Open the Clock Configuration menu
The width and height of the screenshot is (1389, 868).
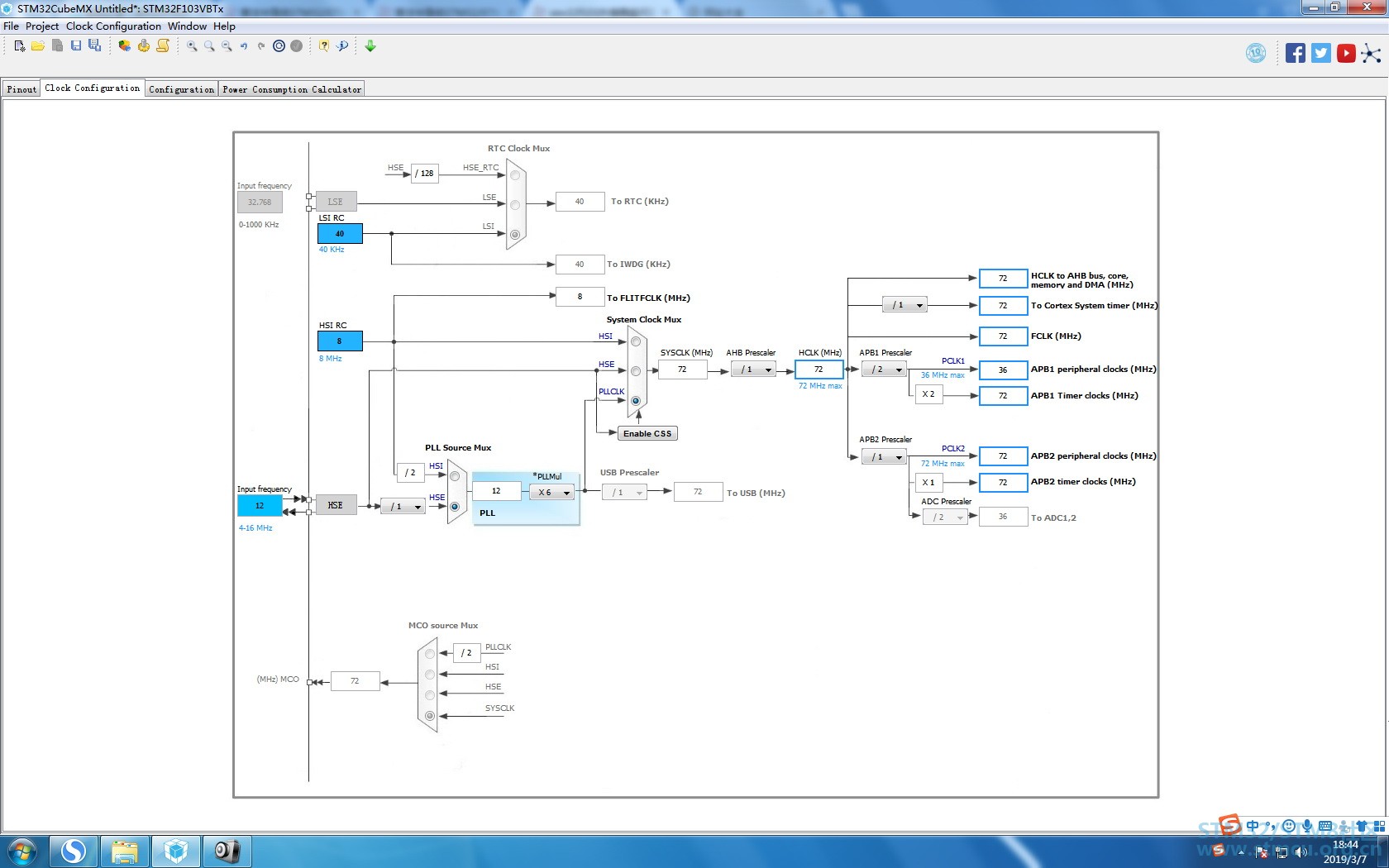[x=113, y=26]
